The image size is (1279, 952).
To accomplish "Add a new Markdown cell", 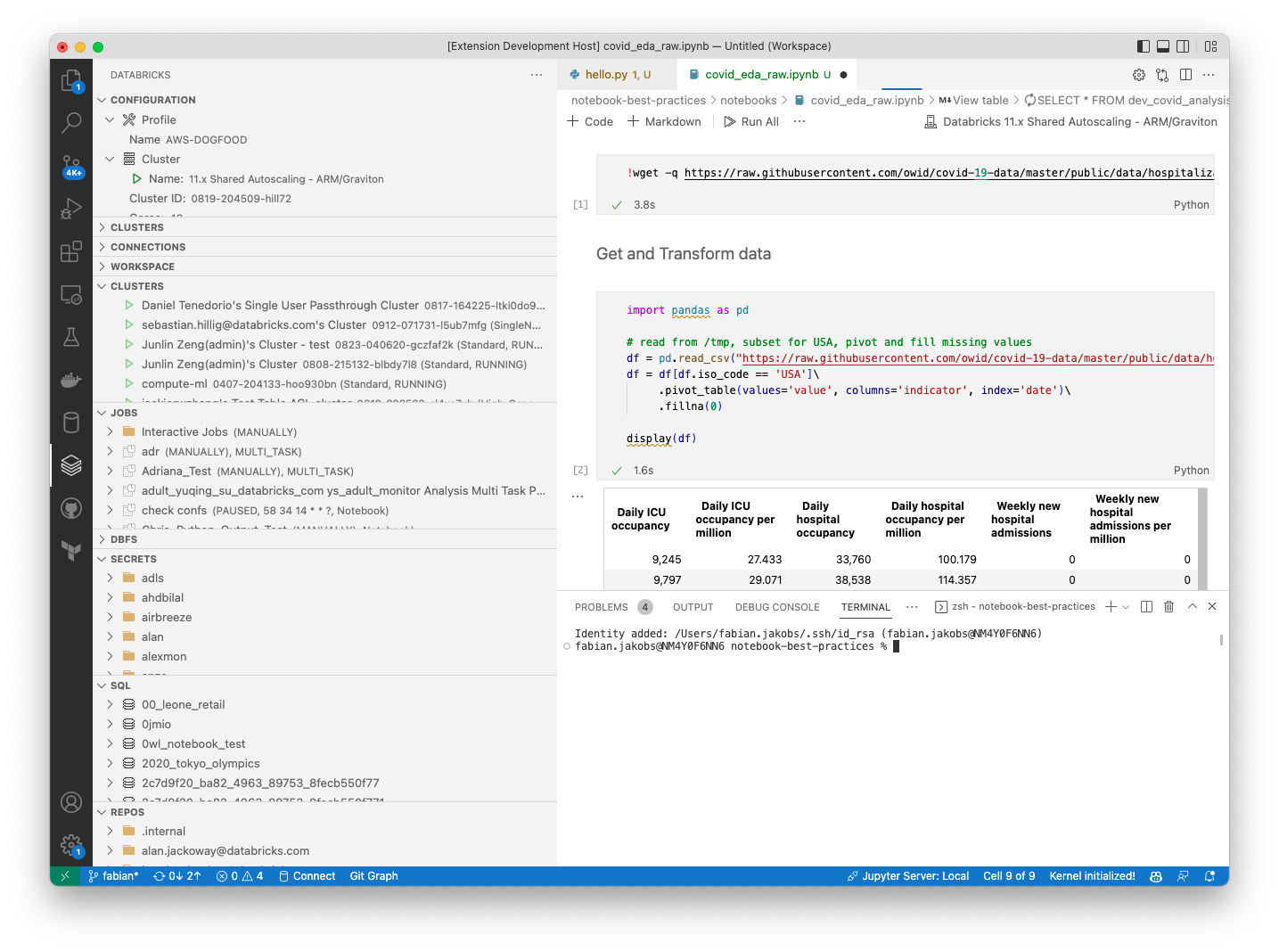I will pos(664,121).
